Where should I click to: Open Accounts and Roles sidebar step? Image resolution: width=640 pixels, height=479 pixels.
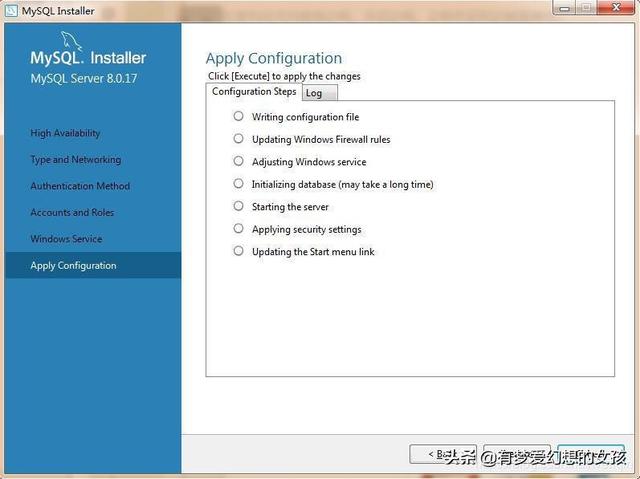tap(72, 213)
